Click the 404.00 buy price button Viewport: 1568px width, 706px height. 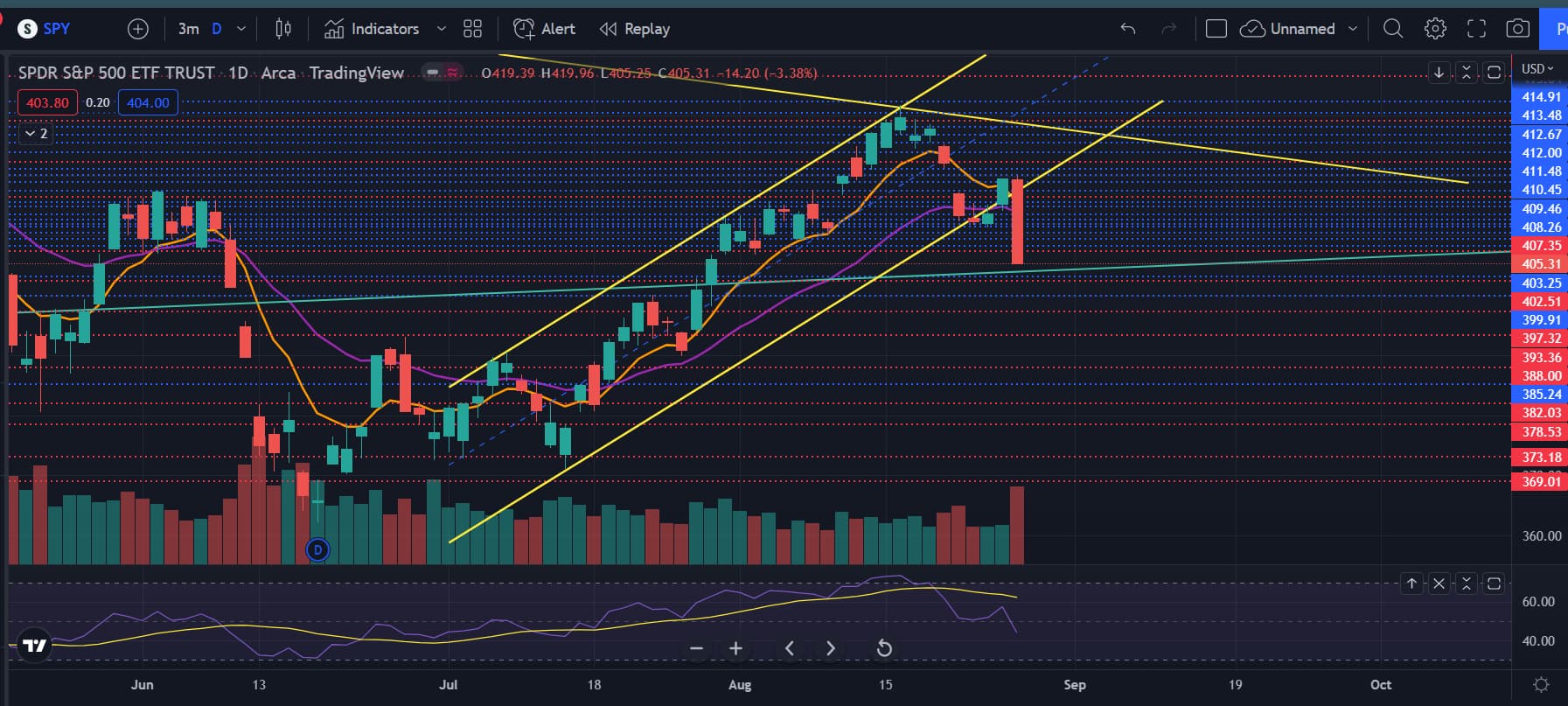click(148, 102)
